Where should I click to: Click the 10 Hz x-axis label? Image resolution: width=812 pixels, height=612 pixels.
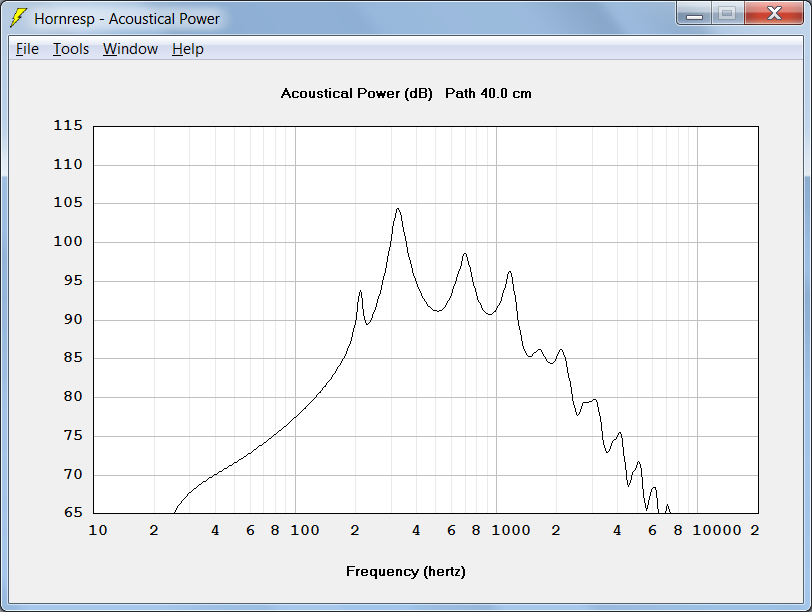98,530
